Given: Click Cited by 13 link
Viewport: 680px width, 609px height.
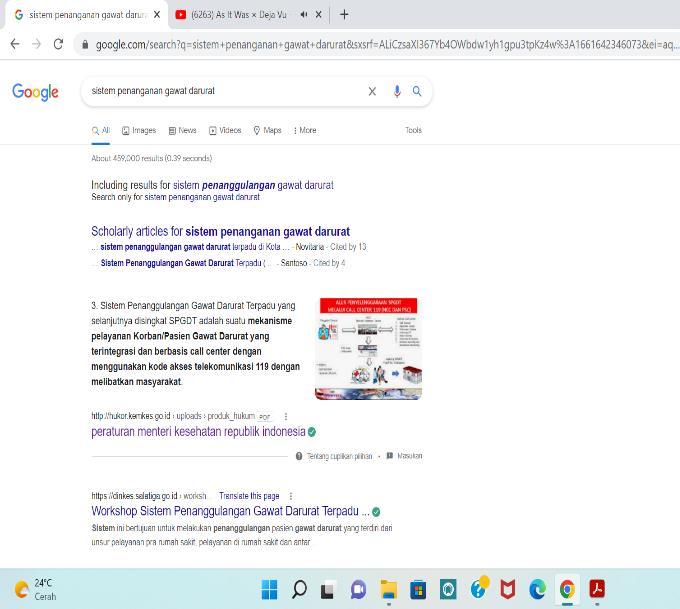Looking at the screenshot, I should [348, 247].
